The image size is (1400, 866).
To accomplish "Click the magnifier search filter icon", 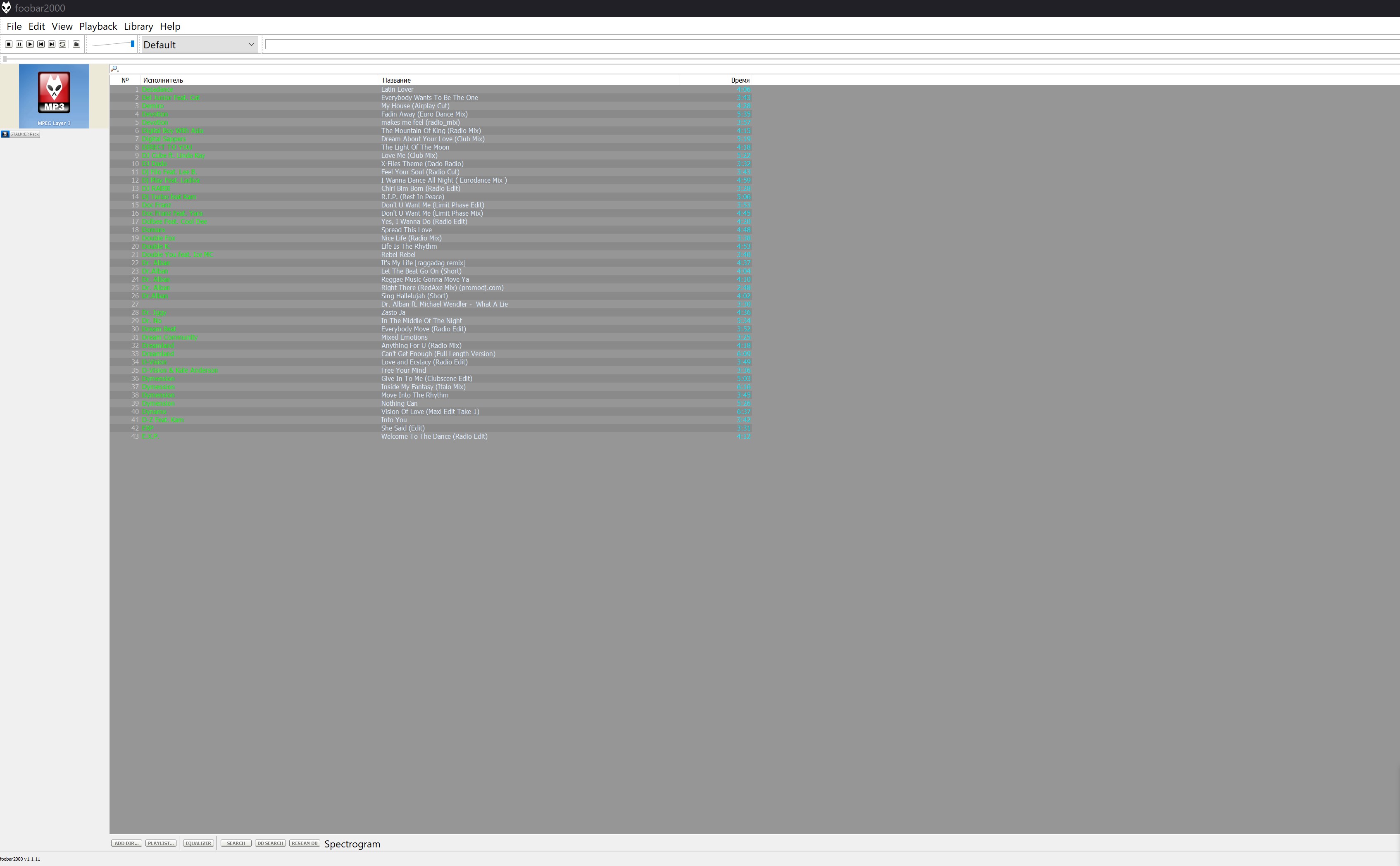I will pos(114,69).
